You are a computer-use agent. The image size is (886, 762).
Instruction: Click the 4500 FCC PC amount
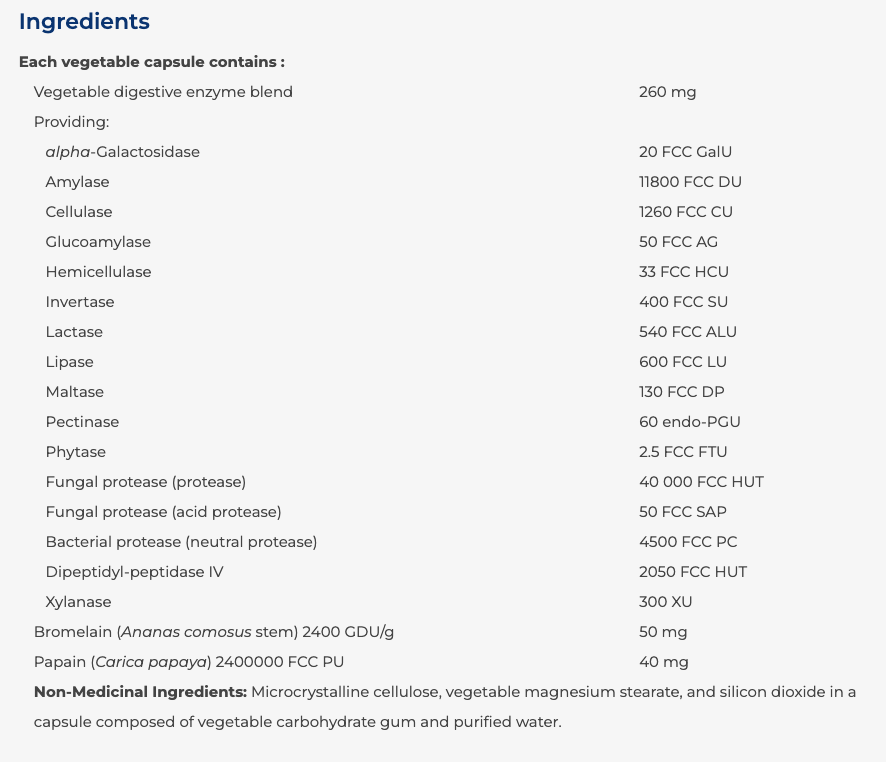point(688,542)
